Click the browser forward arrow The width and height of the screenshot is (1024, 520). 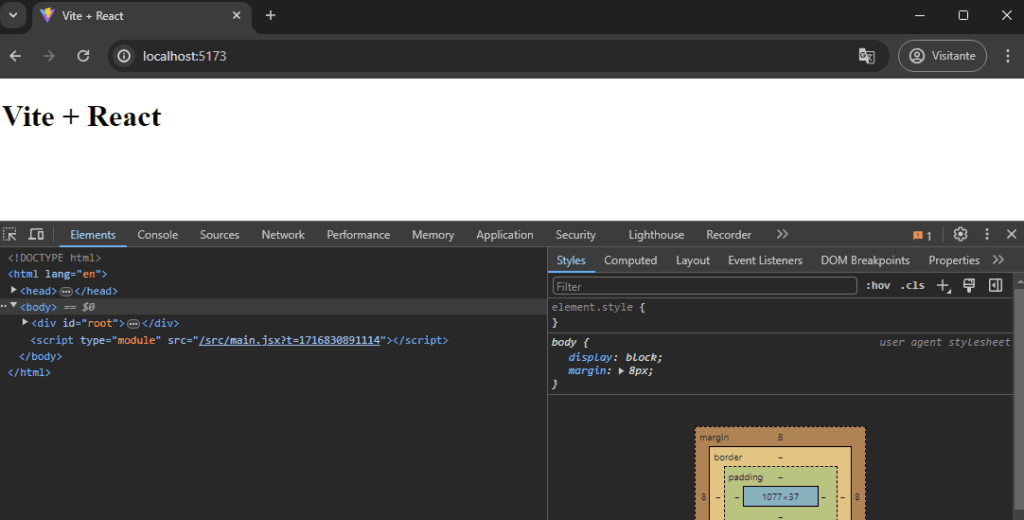[x=49, y=56]
